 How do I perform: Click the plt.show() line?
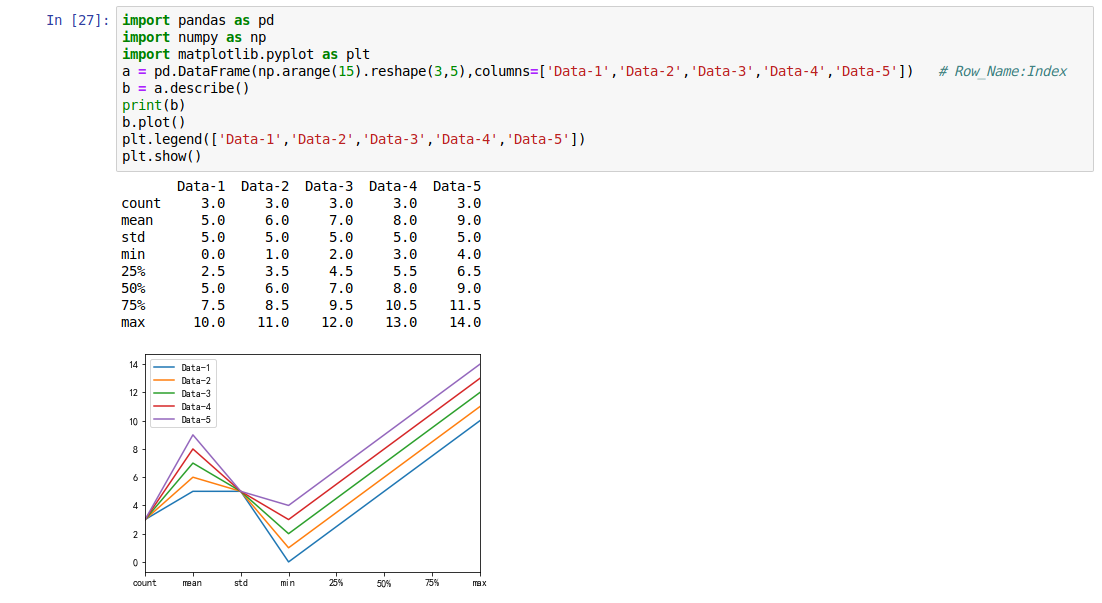(162, 156)
